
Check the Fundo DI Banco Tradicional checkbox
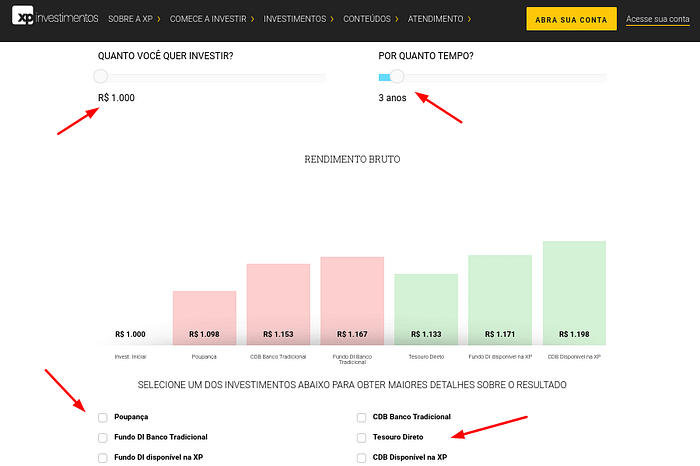103,437
